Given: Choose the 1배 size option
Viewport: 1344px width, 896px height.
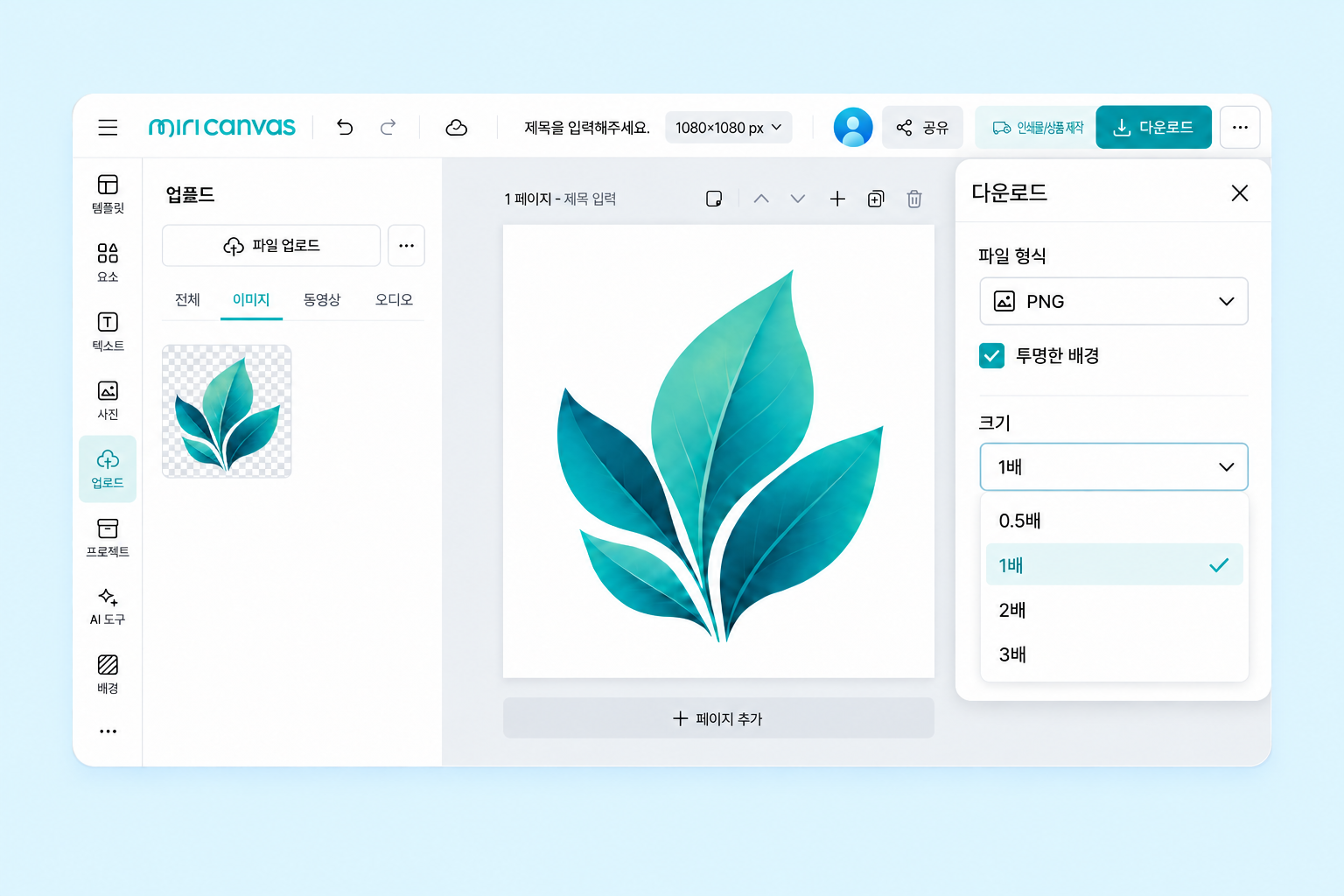Looking at the screenshot, I should pos(1114,564).
